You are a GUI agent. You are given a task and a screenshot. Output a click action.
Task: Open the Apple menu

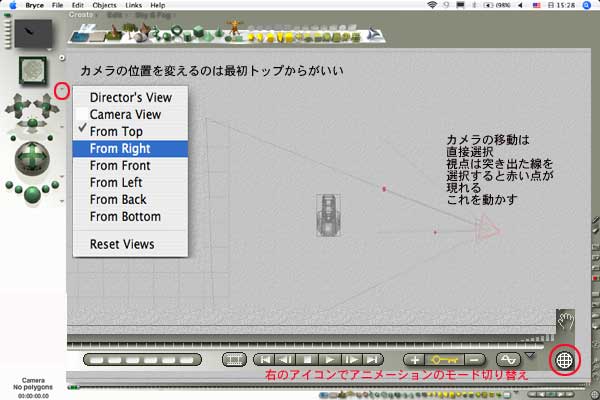point(13,5)
